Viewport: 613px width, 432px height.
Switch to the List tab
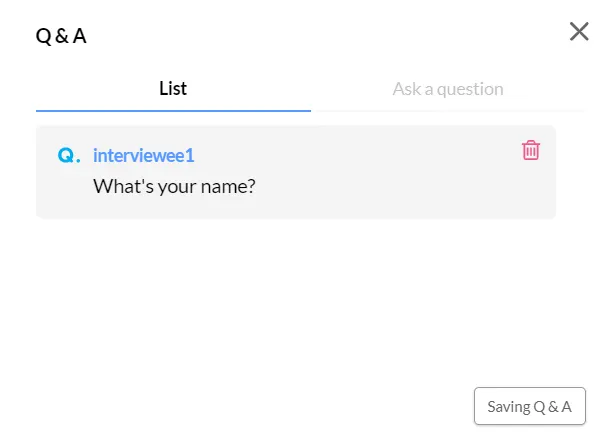tap(173, 89)
